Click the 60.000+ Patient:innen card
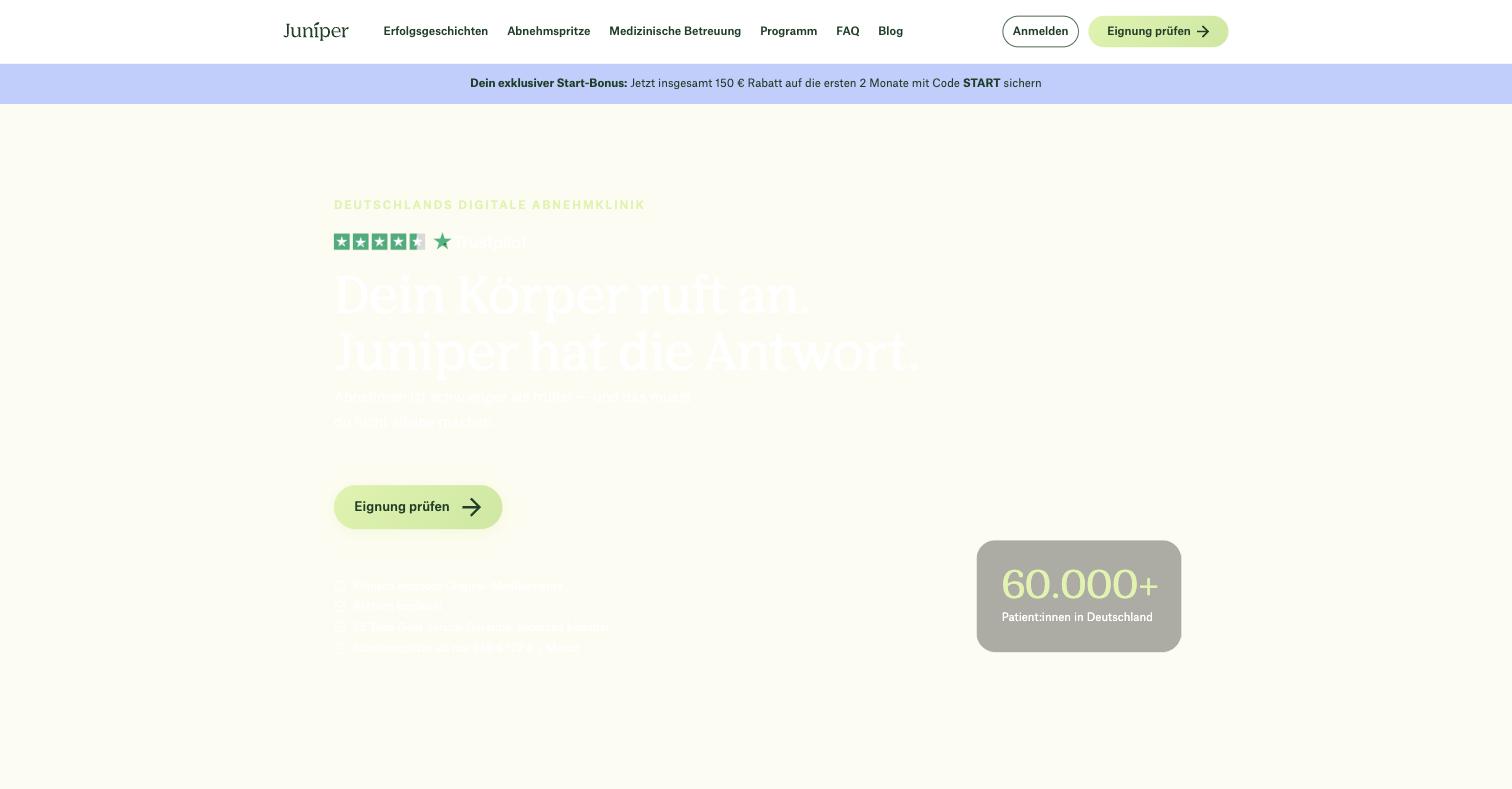Screen dimensions: 1512x789 (1079, 596)
